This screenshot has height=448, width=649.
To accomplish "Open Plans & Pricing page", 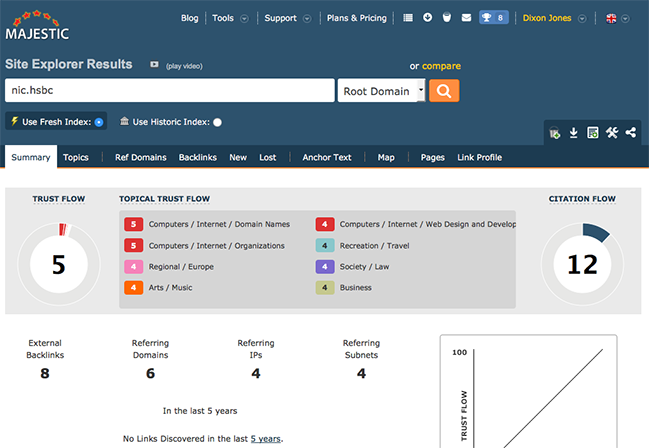I will point(356,18).
